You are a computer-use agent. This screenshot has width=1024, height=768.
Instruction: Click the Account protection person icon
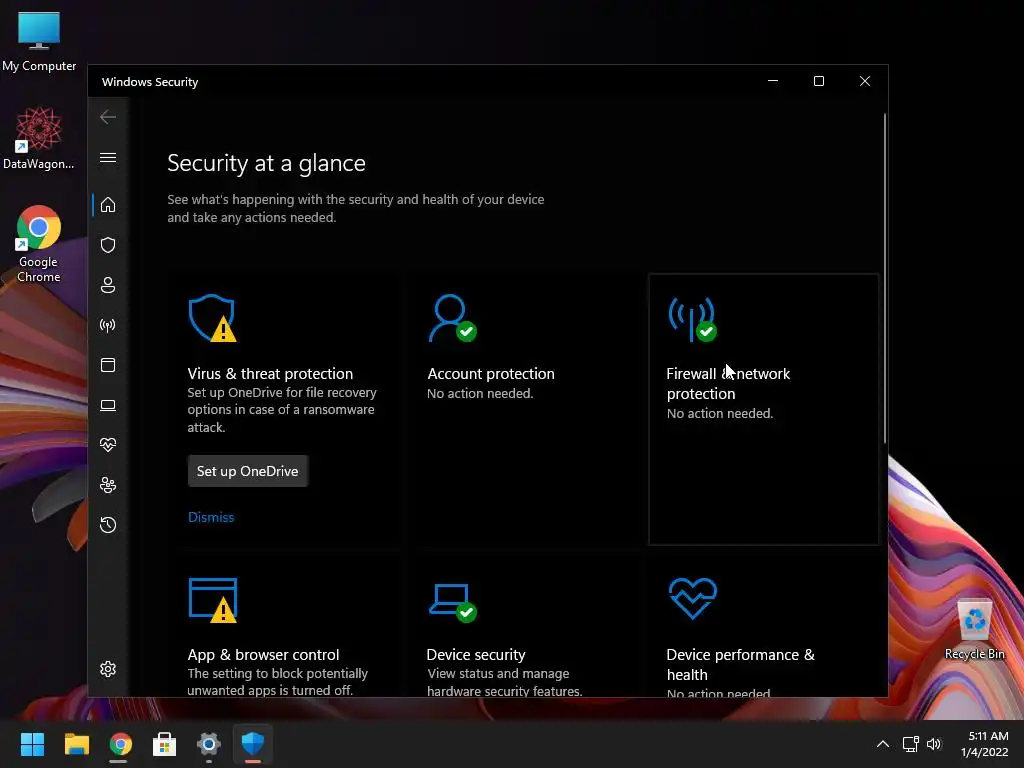pyautogui.click(x=452, y=318)
